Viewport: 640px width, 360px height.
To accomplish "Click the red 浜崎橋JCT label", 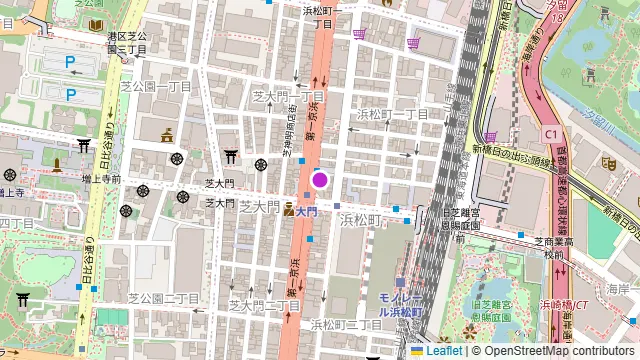I will pos(564,305).
